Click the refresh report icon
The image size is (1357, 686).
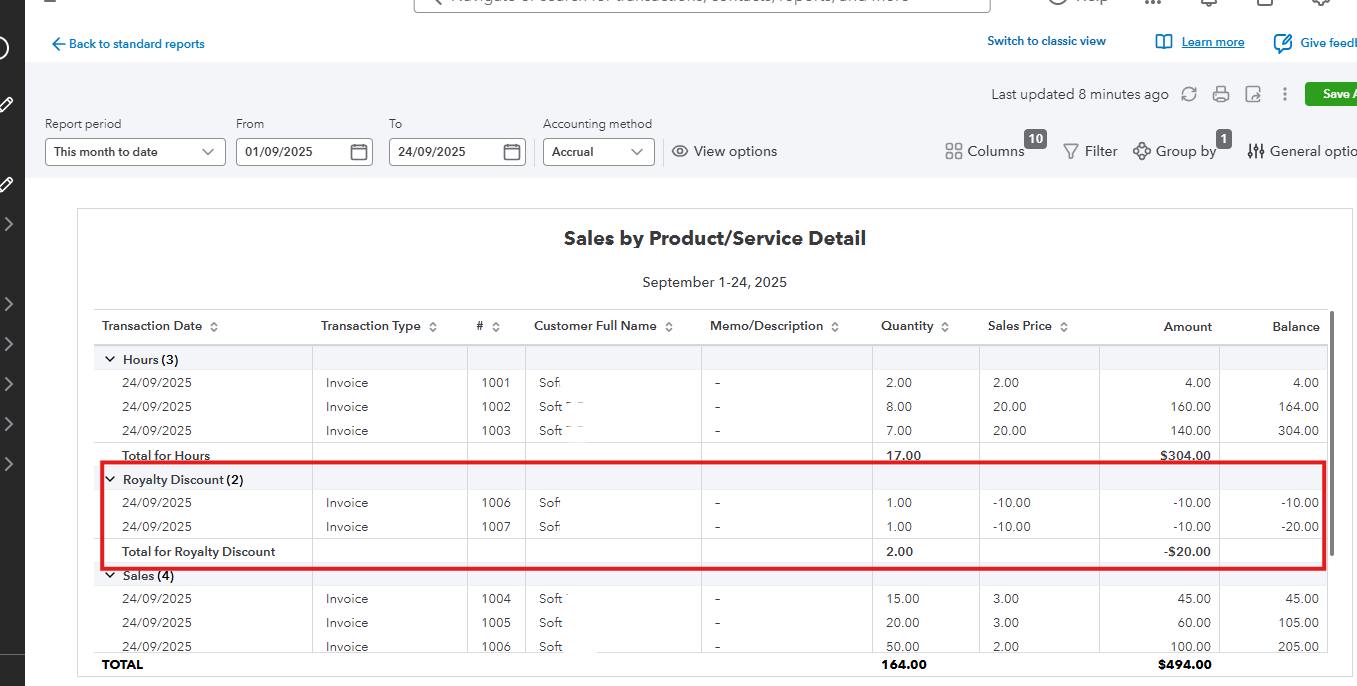1189,94
